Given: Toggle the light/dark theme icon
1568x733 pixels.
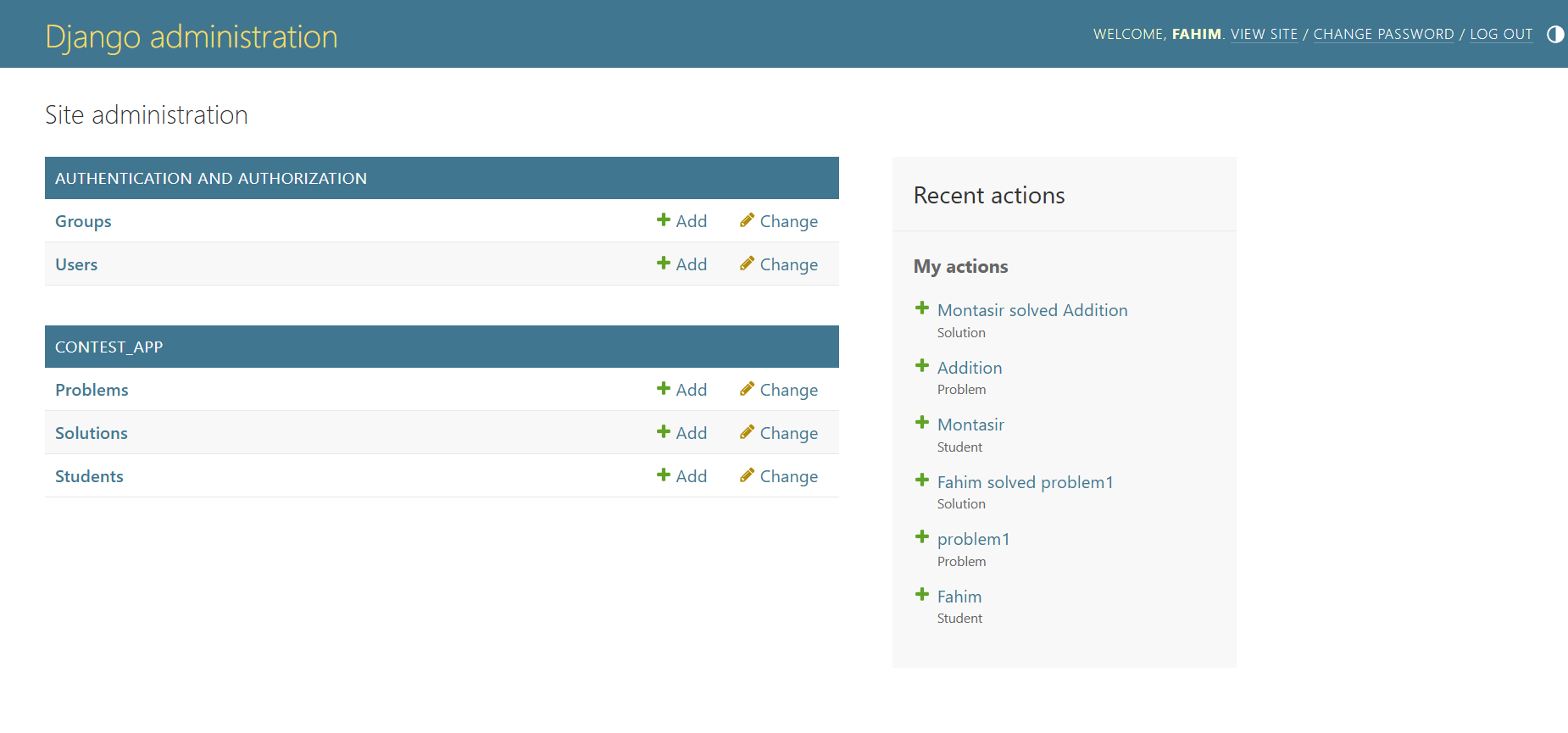Looking at the screenshot, I should point(1555,34).
